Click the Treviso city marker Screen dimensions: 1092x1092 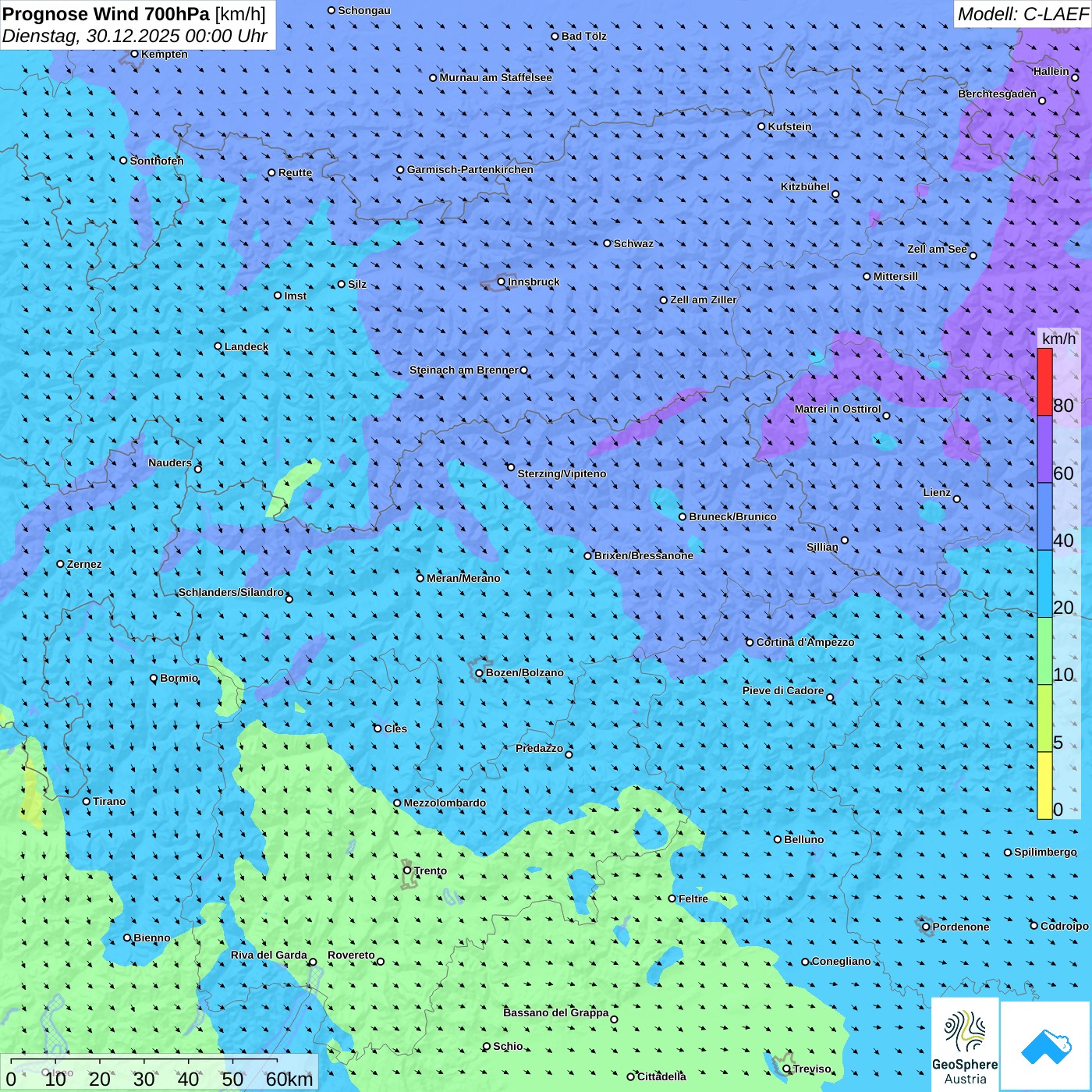786,1069
